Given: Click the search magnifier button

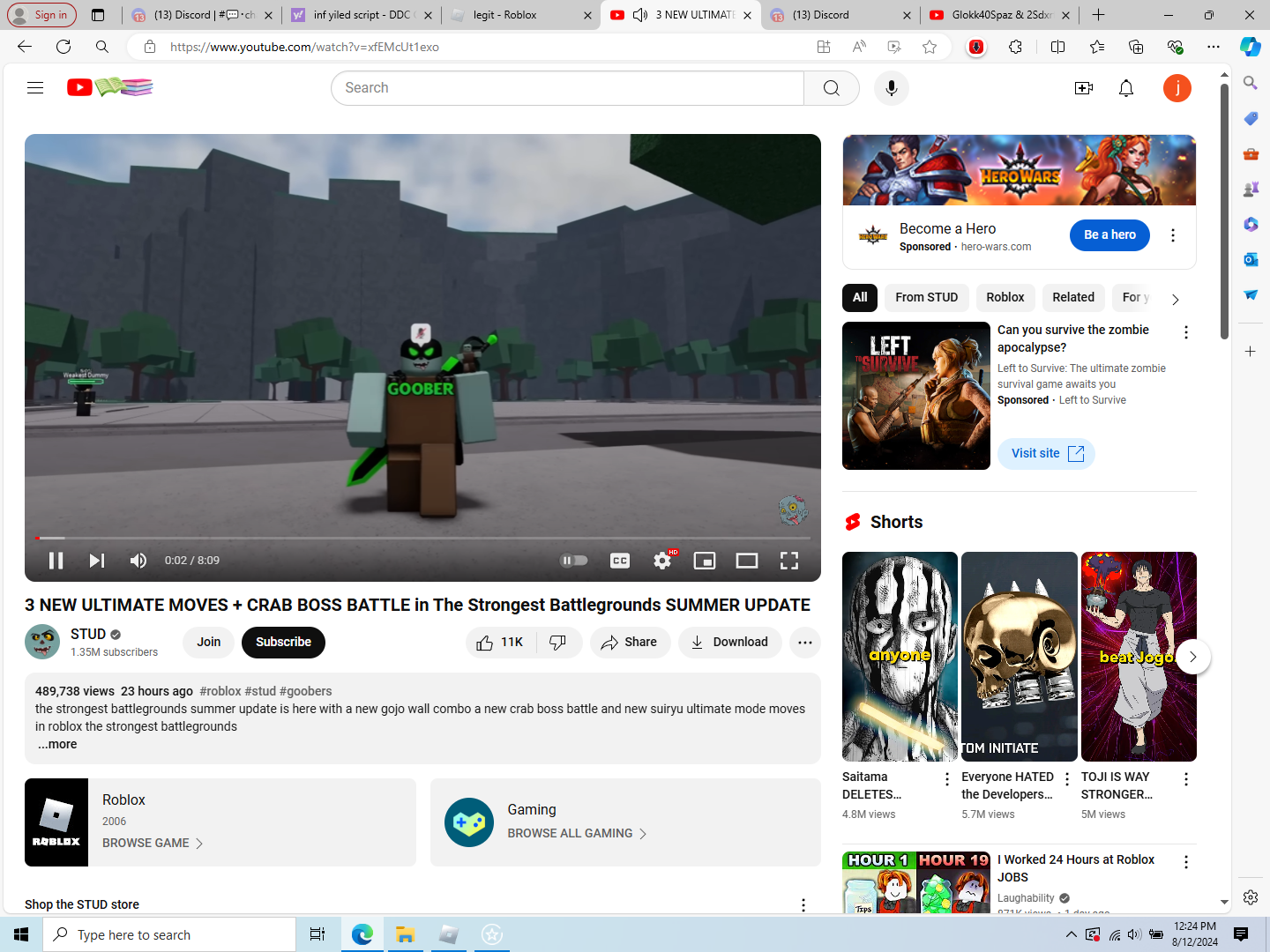Looking at the screenshot, I should (x=832, y=88).
